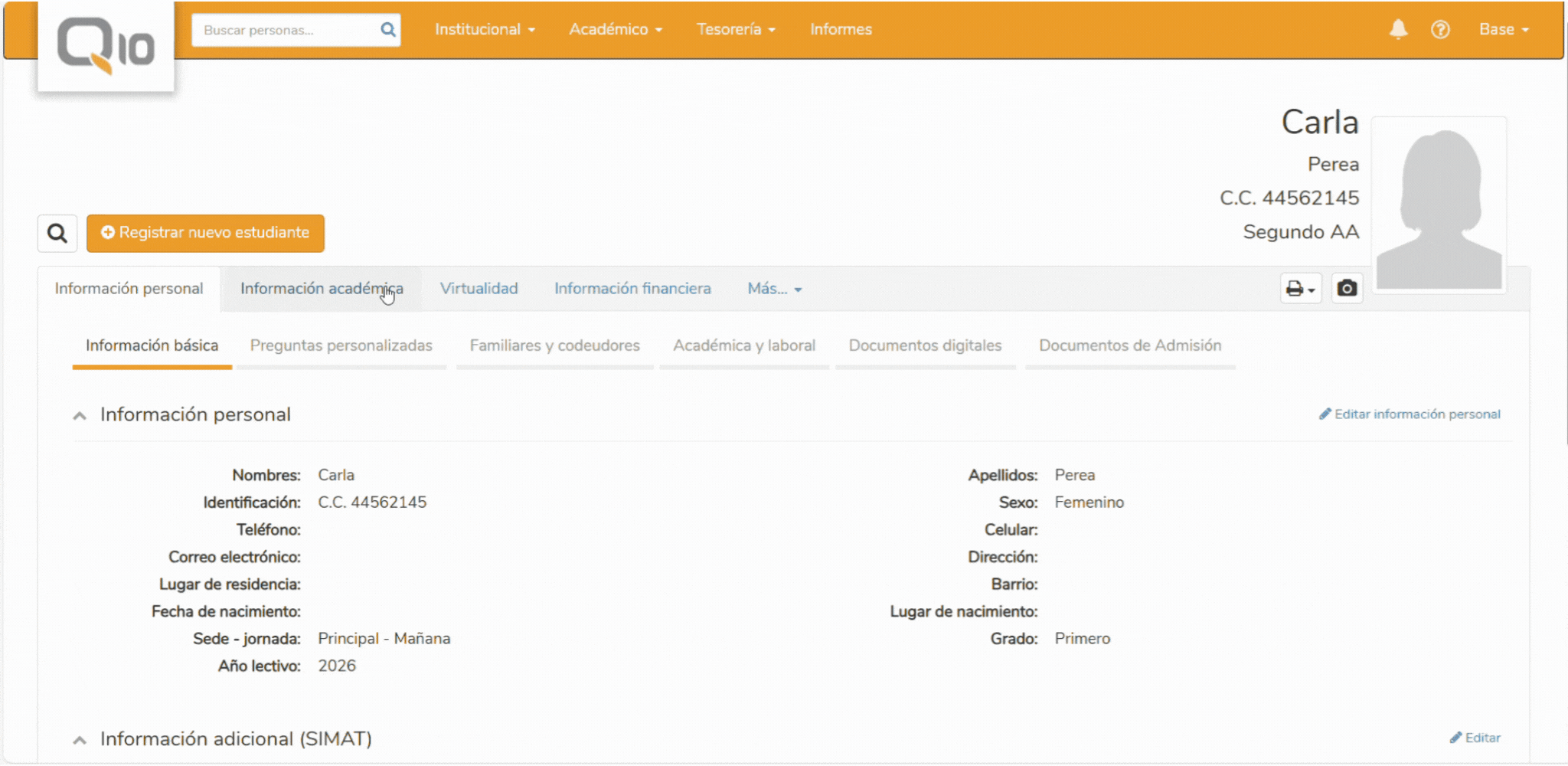Open the Tesorería dropdown menu
This screenshot has width=1568, height=766.
click(735, 30)
